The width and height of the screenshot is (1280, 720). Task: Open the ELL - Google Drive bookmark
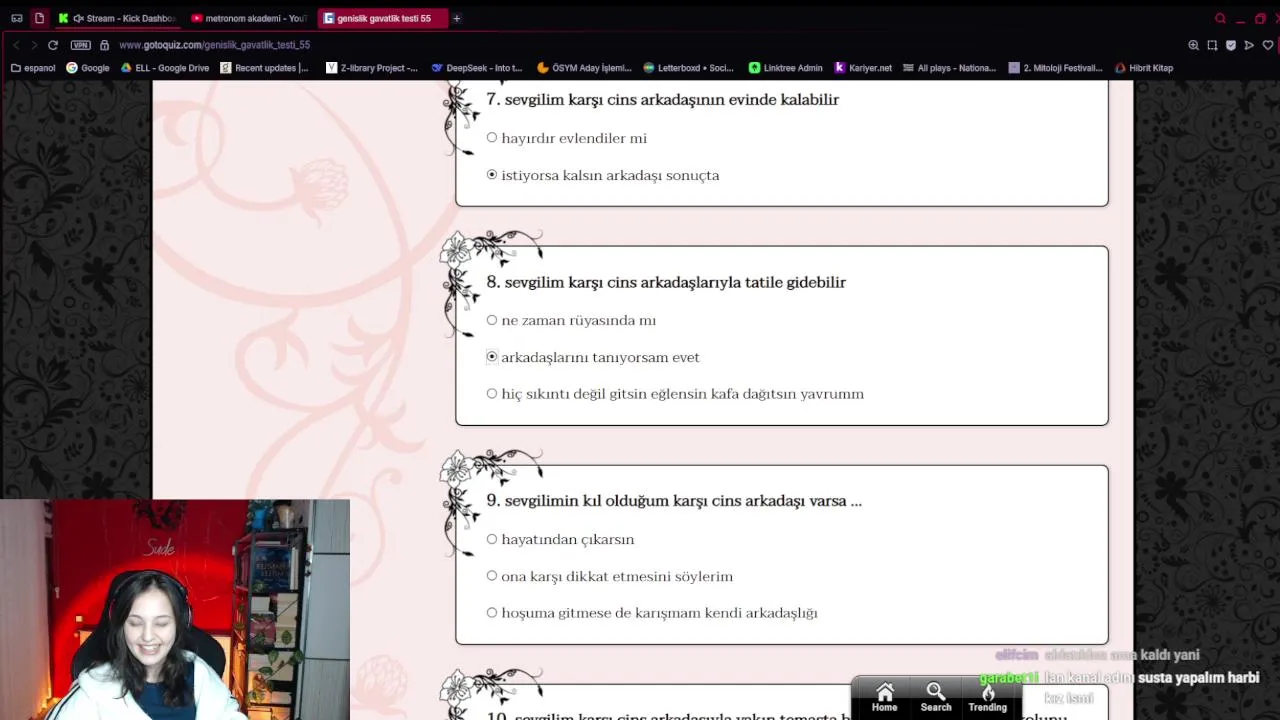(x=165, y=68)
